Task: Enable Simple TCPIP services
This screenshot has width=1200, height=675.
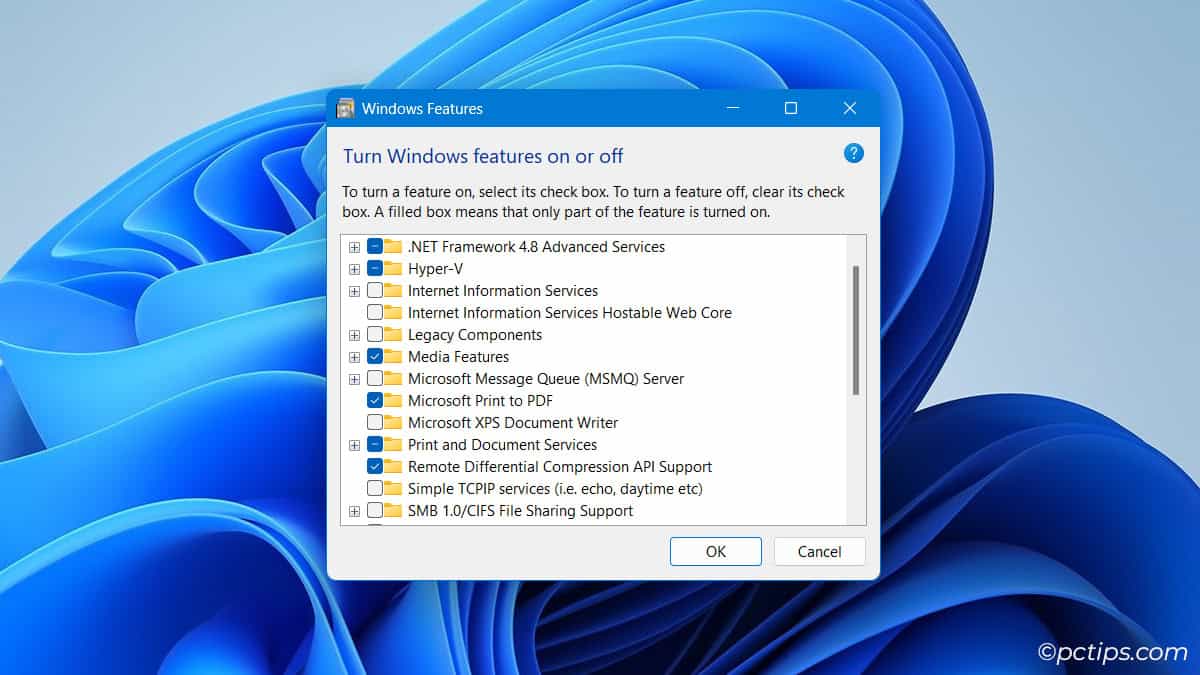Action: point(375,488)
